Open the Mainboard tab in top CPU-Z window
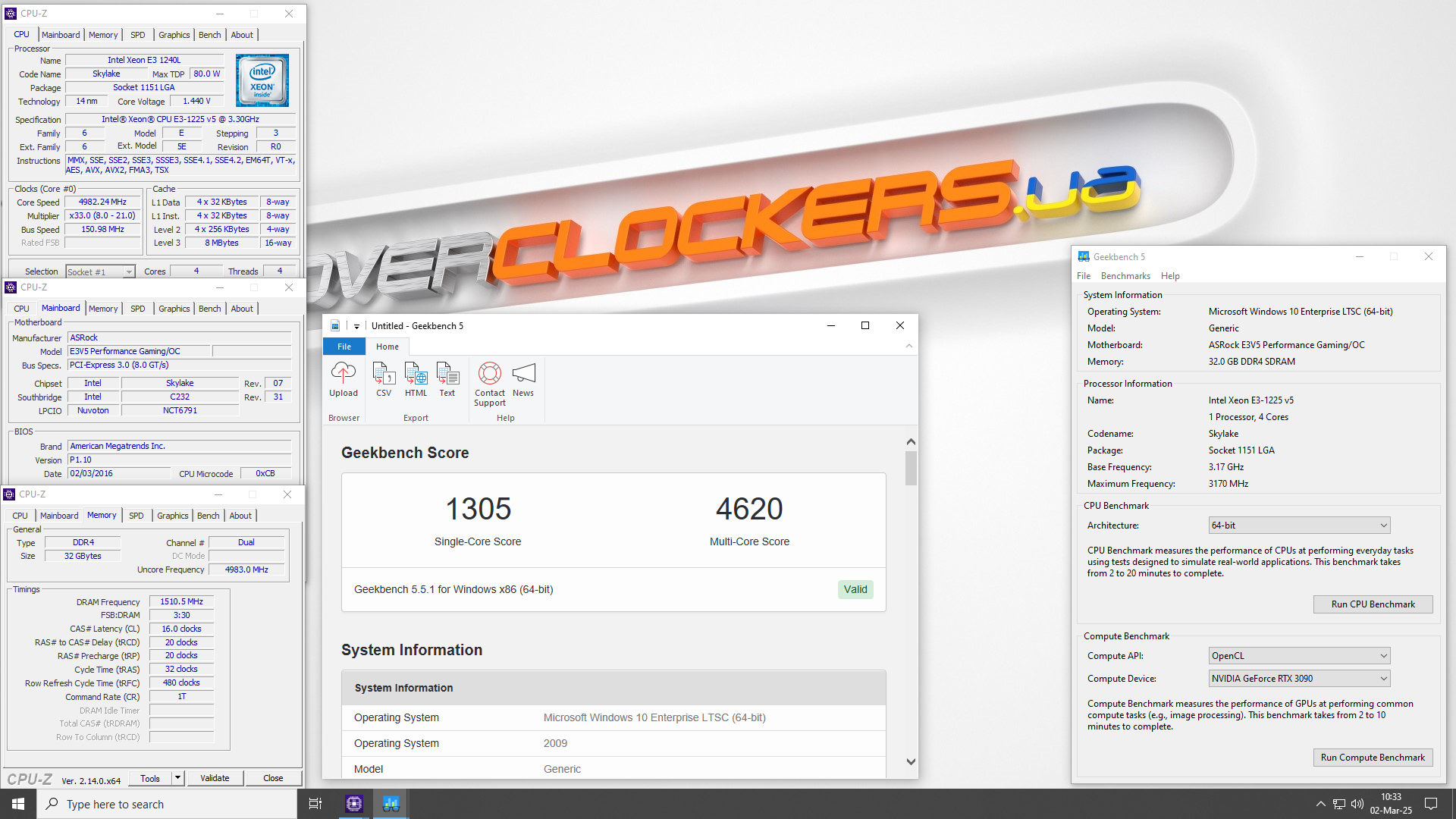This screenshot has height=819, width=1456. [x=61, y=35]
